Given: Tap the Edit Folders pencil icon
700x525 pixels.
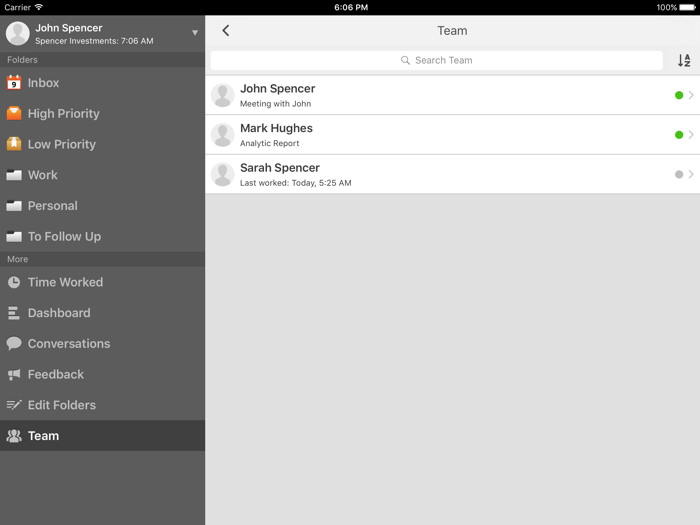Looking at the screenshot, I should [14, 405].
